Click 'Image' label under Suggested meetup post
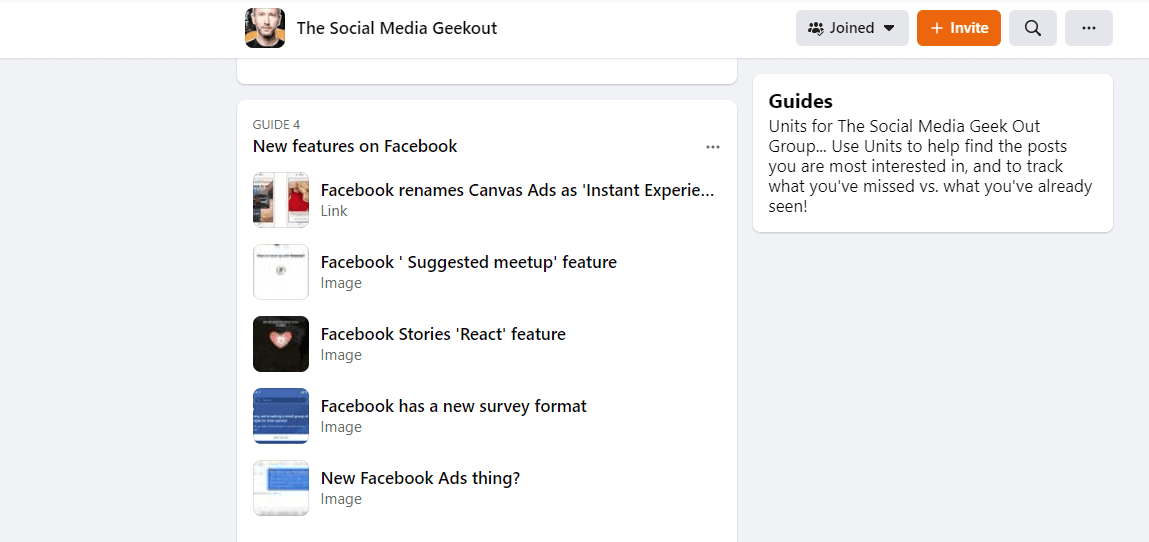The image size is (1149, 542). pyautogui.click(x=341, y=283)
